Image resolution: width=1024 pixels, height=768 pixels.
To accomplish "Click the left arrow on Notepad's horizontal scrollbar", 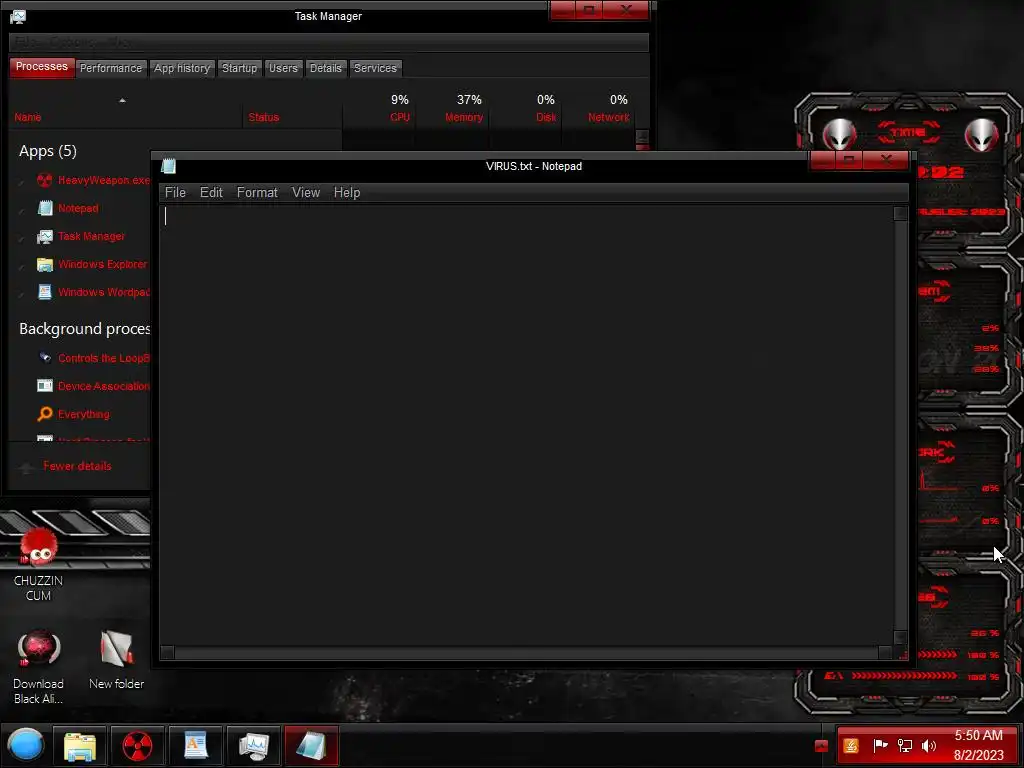I will click(167, 652).
